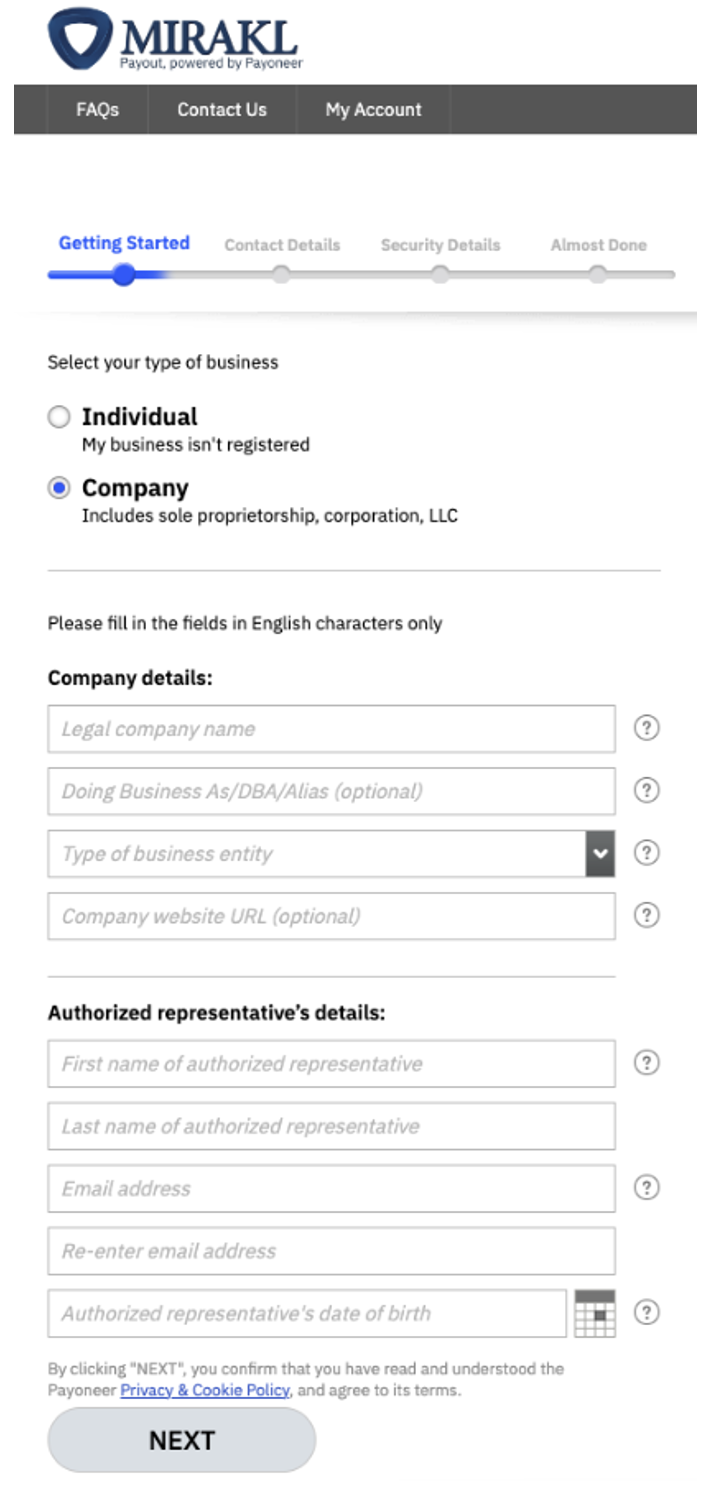Viewport: 710px width, 1488px height.
Task: Click the Legal company name field
Action: (x=331, y=729)
